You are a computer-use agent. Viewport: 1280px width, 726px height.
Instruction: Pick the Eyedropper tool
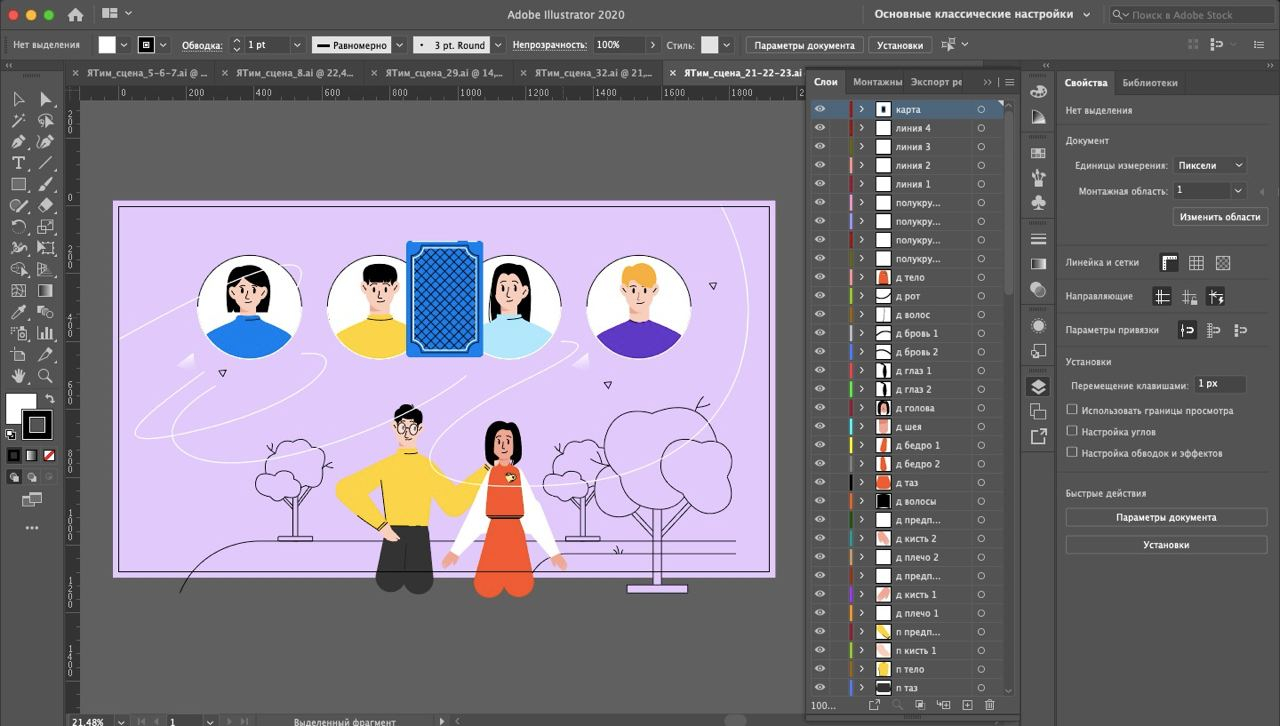(x=18, y=312)
